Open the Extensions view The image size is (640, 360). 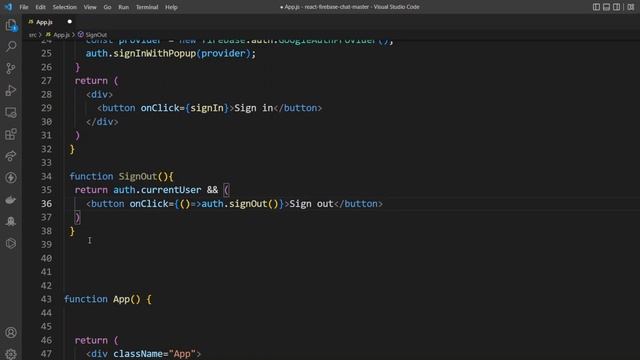click(x=11, y=134)
